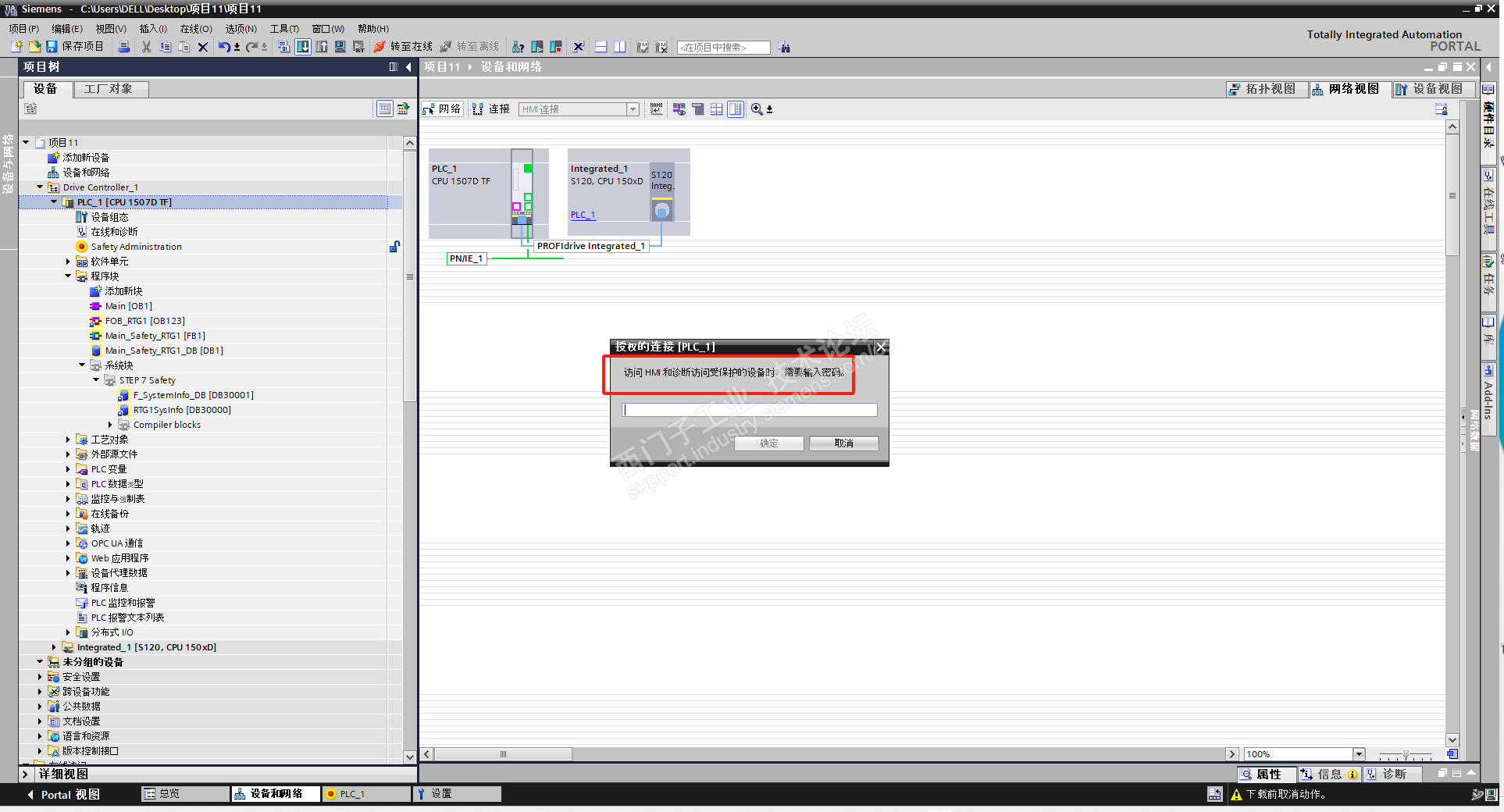The height and width of the screenshot is (812, 1504).
Task: Click the Safety Administration lock icon
Action: 395,247
